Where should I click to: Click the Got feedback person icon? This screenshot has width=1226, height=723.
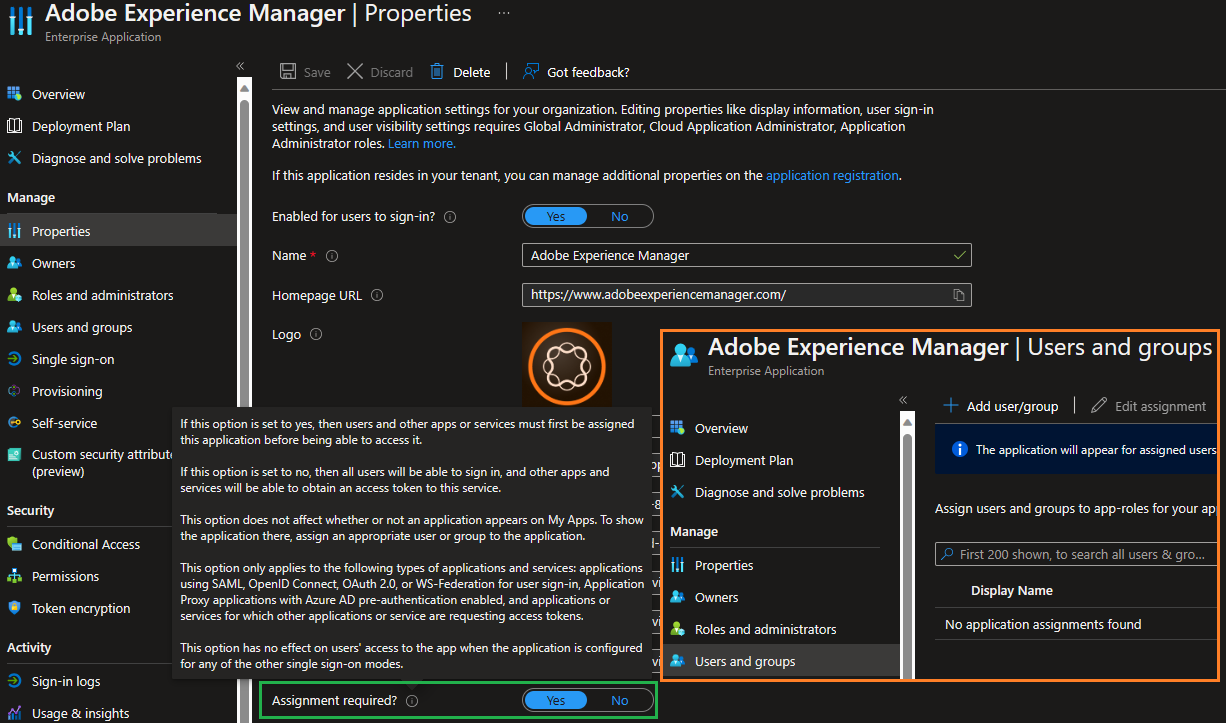coord(531,71)
